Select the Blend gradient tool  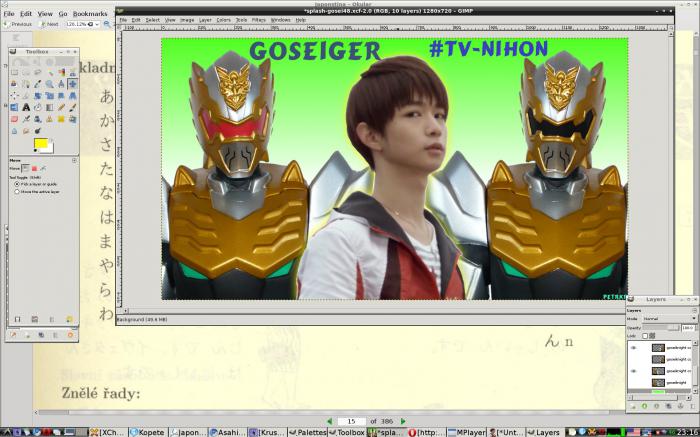click(50, 107)
